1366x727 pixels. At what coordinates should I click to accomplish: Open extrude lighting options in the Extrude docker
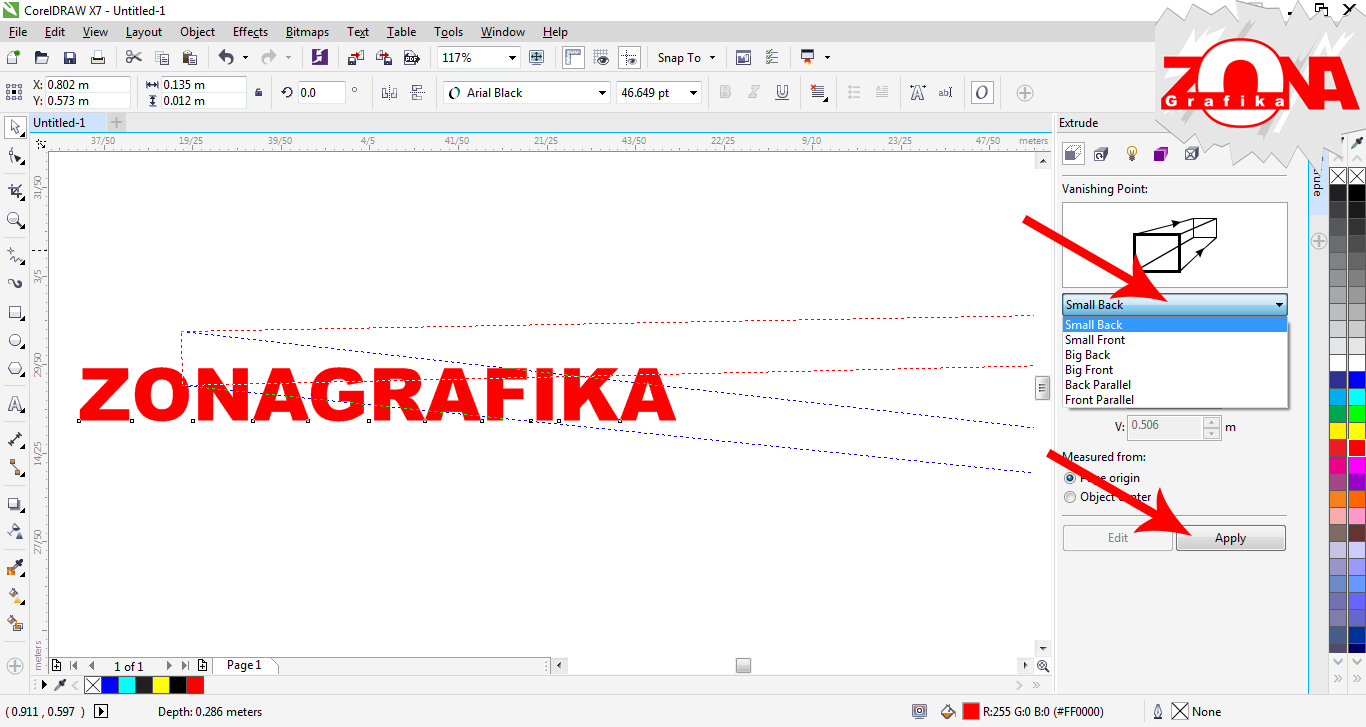point(1132,153)
